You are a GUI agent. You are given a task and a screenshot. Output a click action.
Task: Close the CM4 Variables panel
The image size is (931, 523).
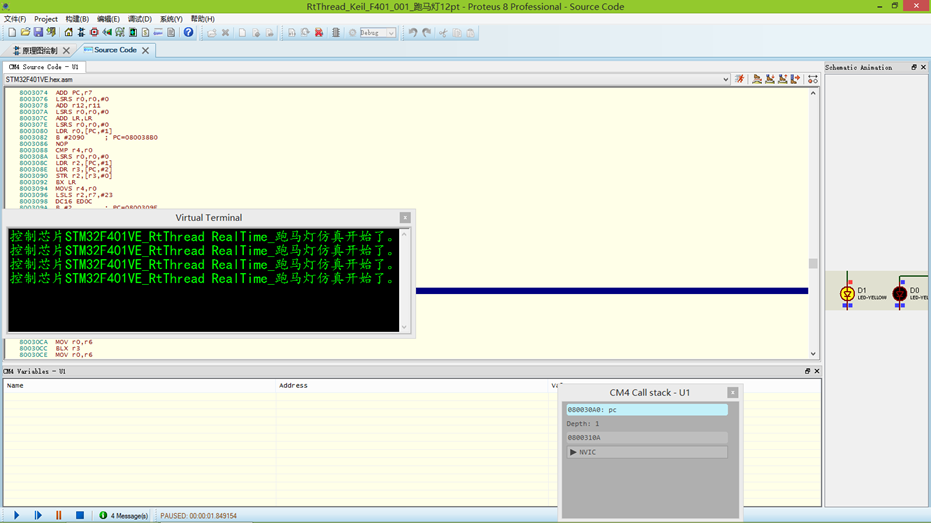point(817,371)
